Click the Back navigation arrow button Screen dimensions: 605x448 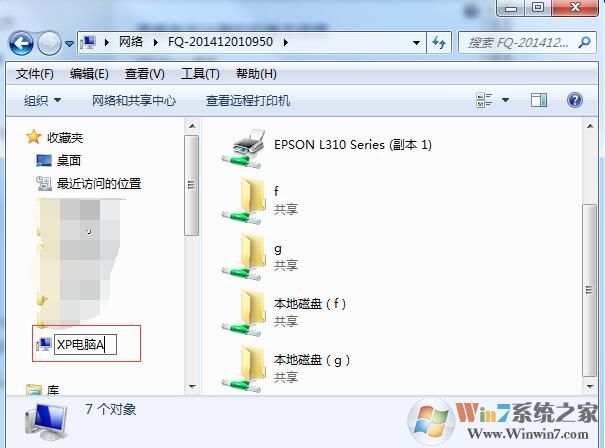point(21,43)
